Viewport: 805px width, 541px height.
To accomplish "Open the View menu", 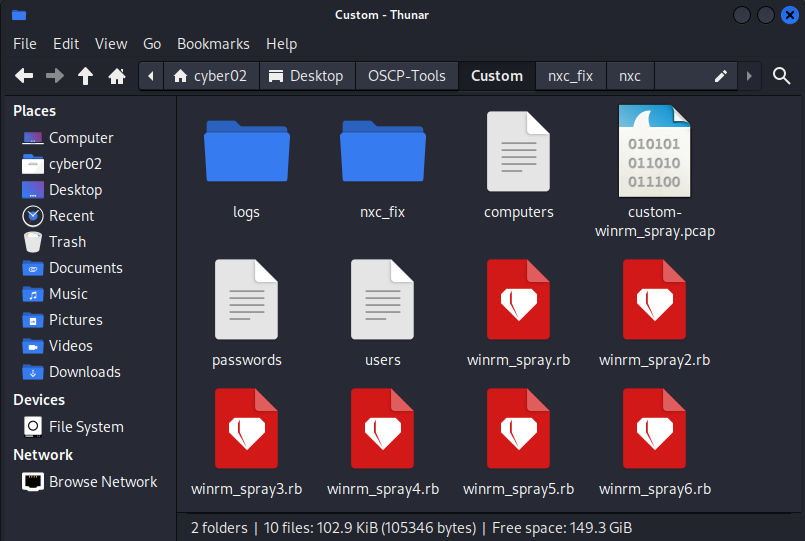I will click(111, 44).
